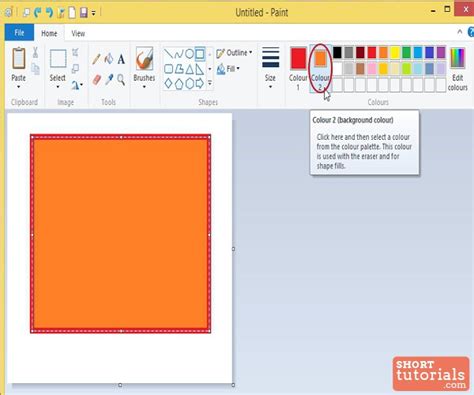The height and width of the screenshot is (395, 474).
Task: Activate the Text tool
Action: [x=121, y=59]
